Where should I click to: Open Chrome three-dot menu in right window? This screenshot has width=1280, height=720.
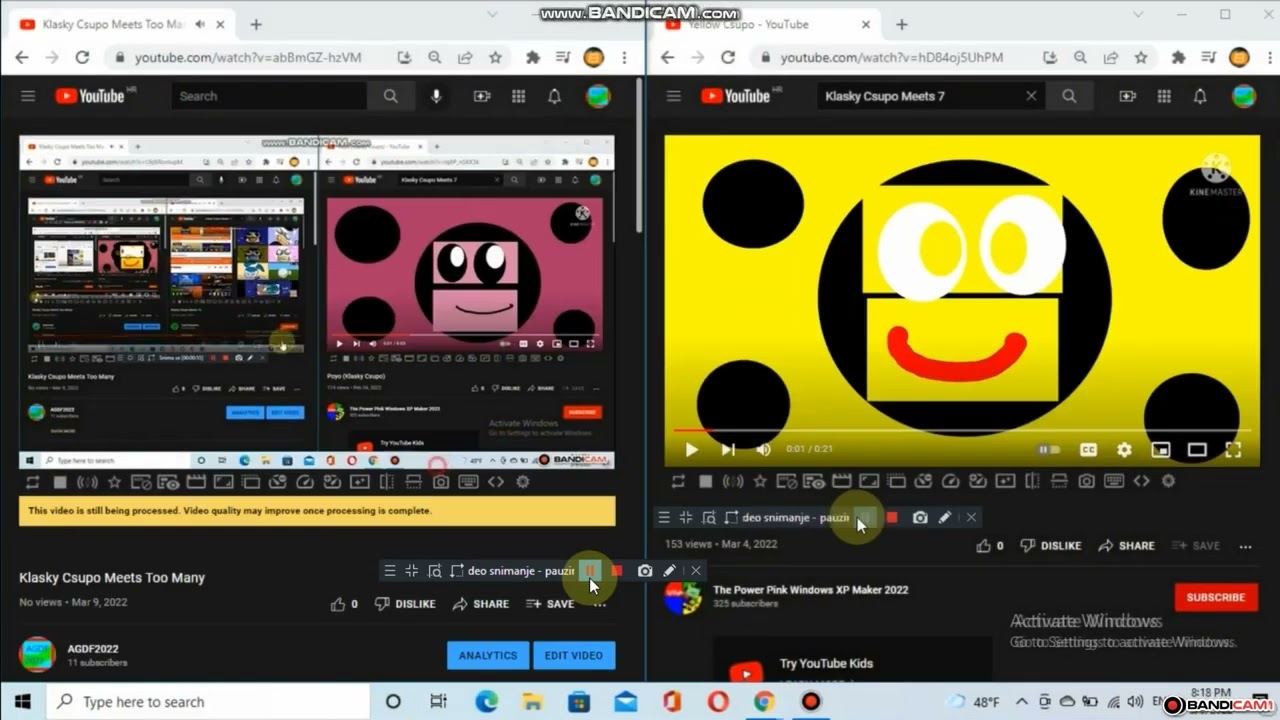coord(1269,58)
